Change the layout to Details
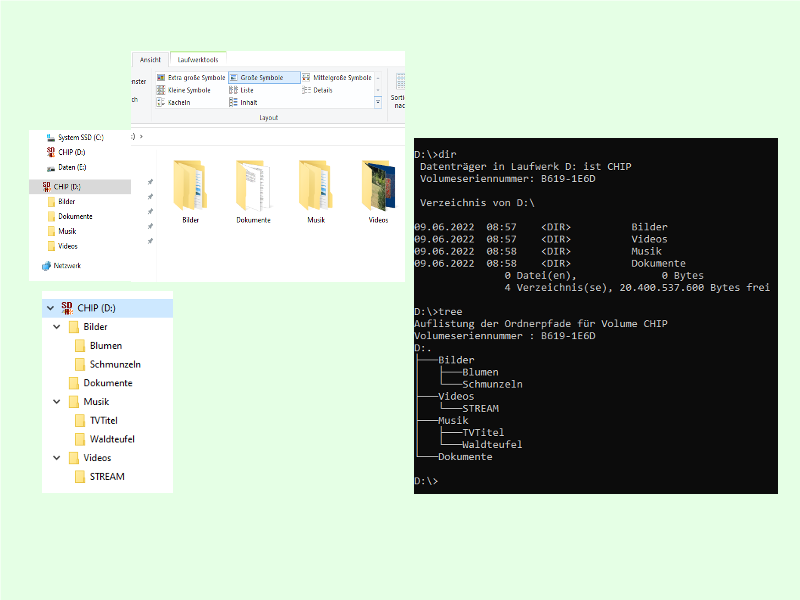Image resolution: width=800 pixels, height=600 pixels. coord(317,90)
